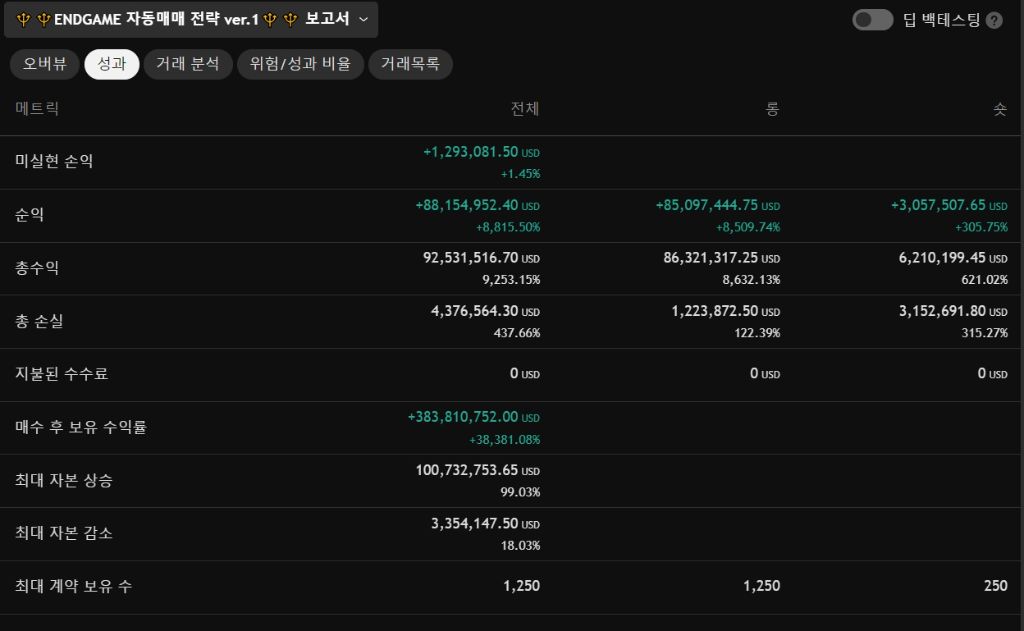Click the +88,154,952.40 USD net profit value
Viewport: 1024px width, 631px height.
[x=477, y=205]
